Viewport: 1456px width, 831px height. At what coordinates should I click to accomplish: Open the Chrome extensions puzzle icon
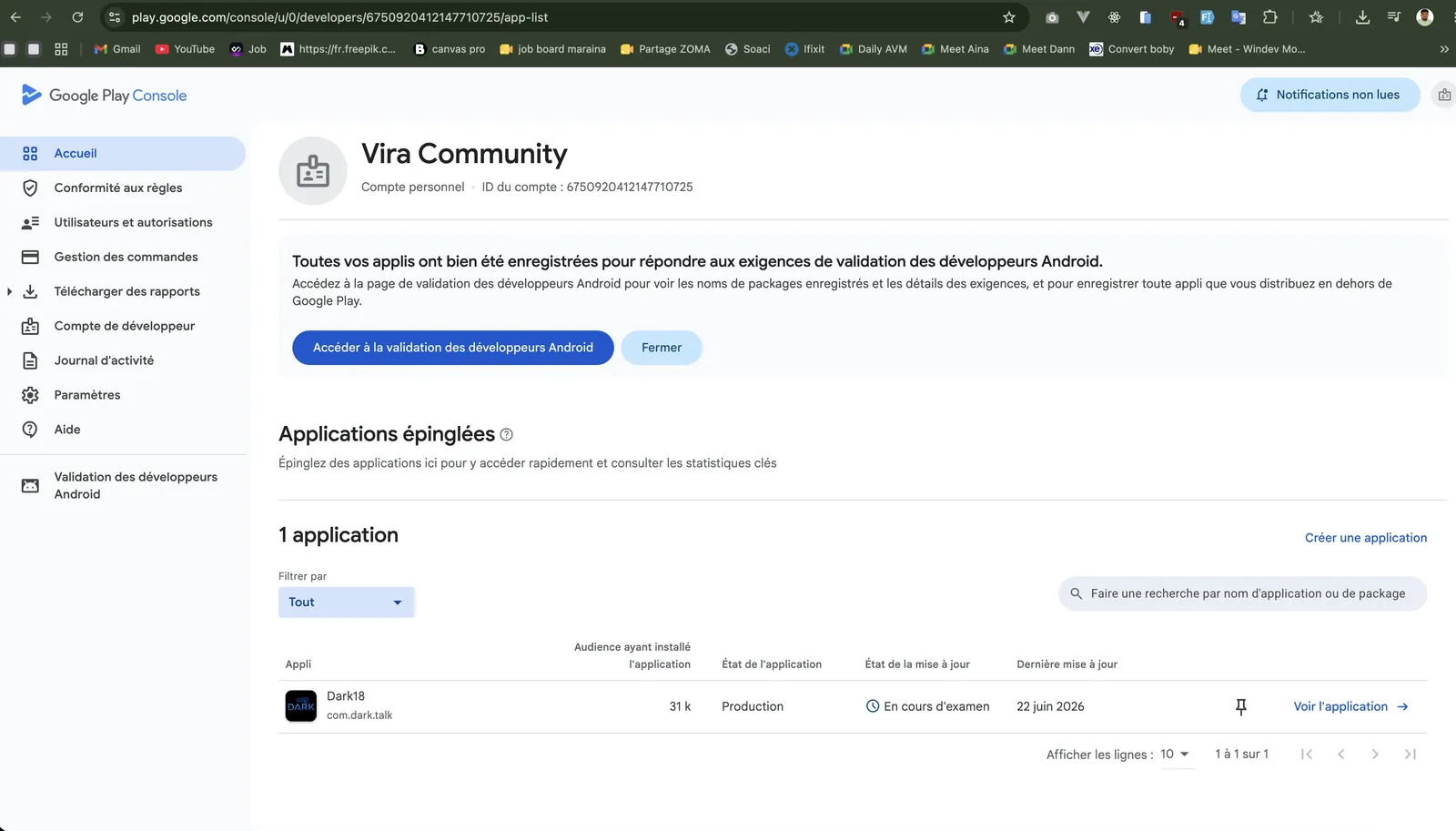(x=1270, y=17)
